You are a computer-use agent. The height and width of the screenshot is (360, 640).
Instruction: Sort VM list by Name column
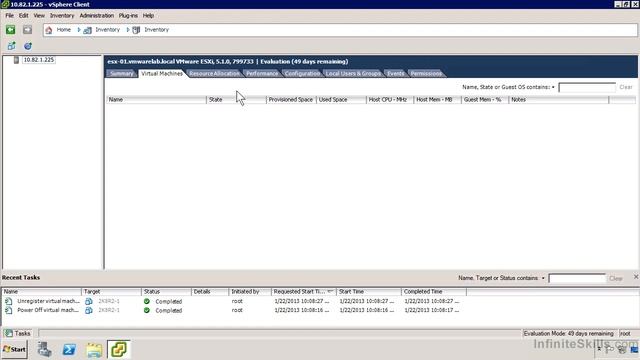[156, 100]
